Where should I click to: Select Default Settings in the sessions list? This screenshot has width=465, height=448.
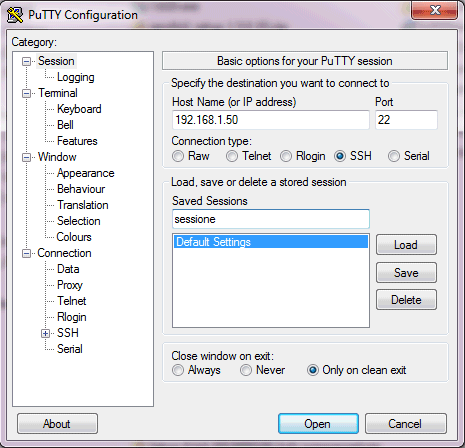pos(271,242)
